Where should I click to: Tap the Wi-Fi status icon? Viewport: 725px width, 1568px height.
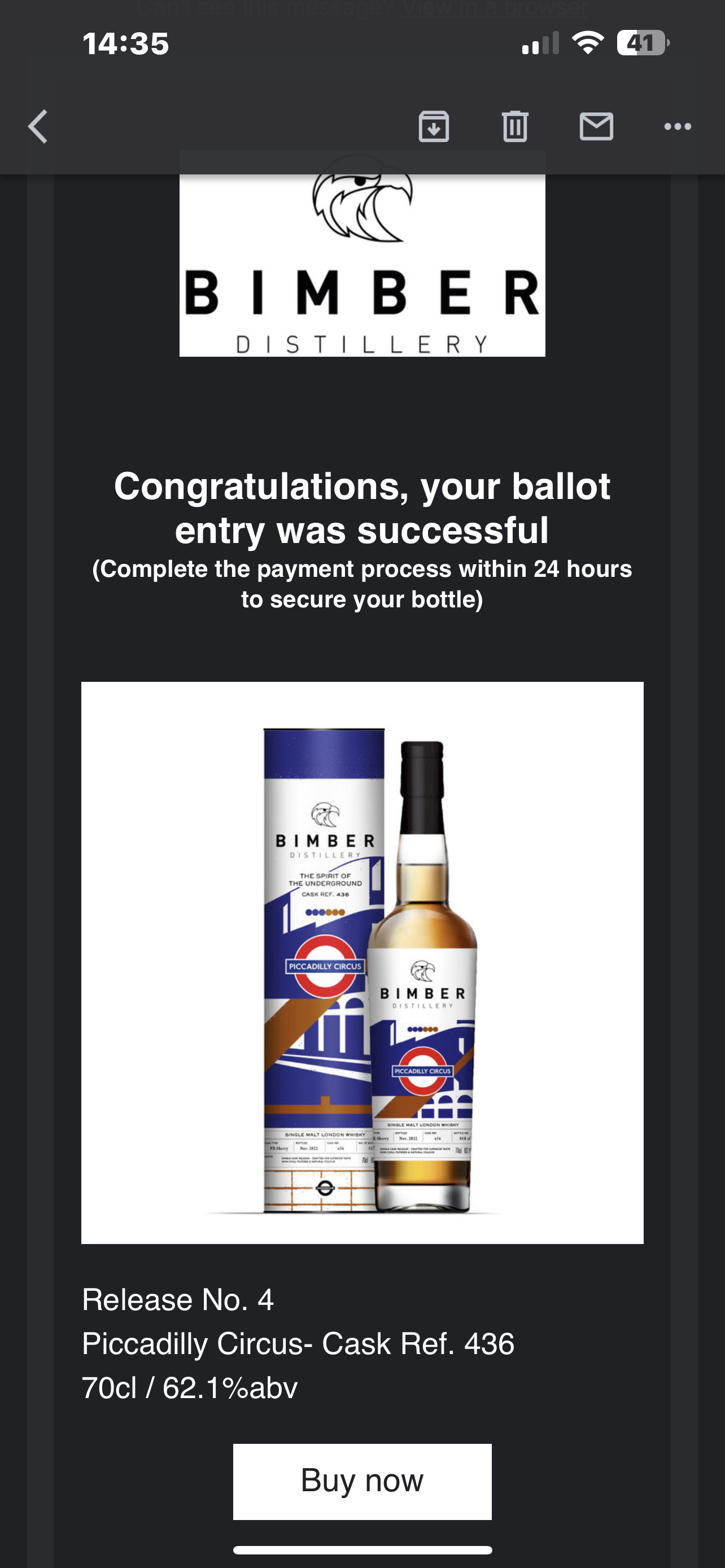point(587,43)
